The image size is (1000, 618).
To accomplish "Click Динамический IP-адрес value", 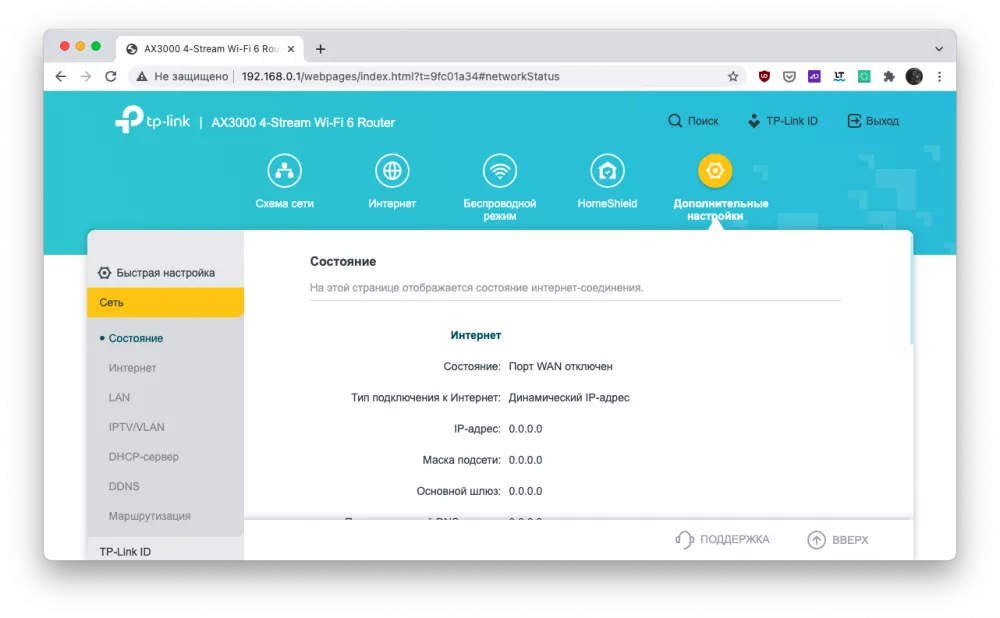I will pos(569,398).
